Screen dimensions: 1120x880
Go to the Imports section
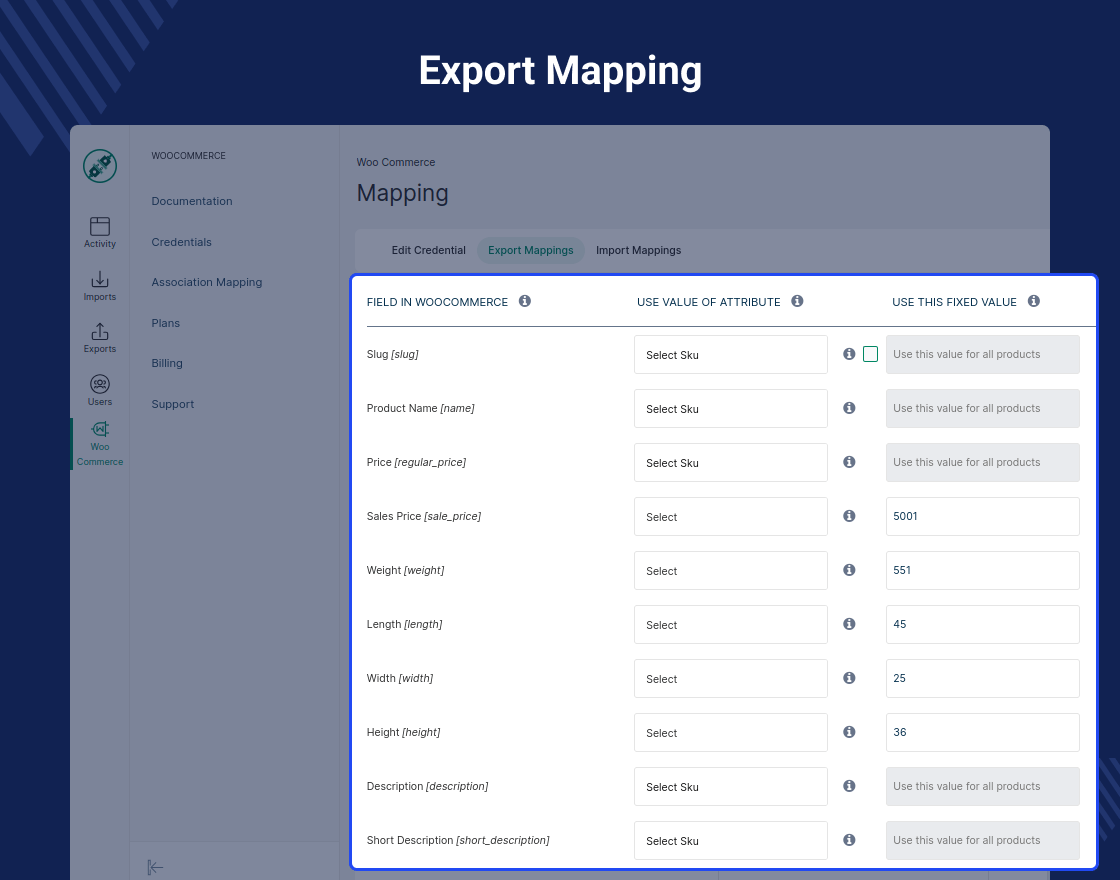pos(100,286)
